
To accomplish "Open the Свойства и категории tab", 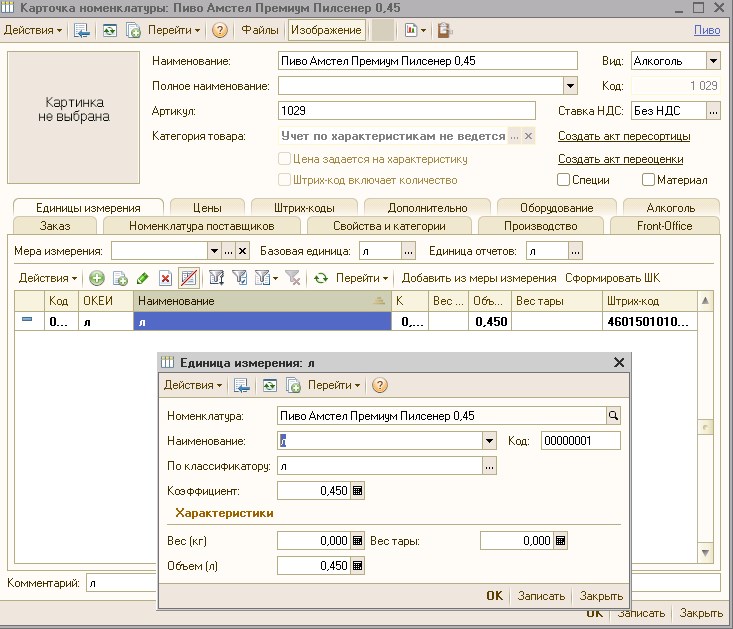I will click(389, 226).
